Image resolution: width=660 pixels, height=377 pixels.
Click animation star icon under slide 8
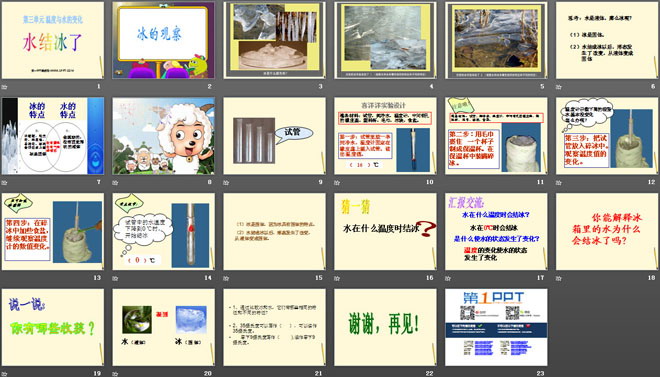(115, 183)
